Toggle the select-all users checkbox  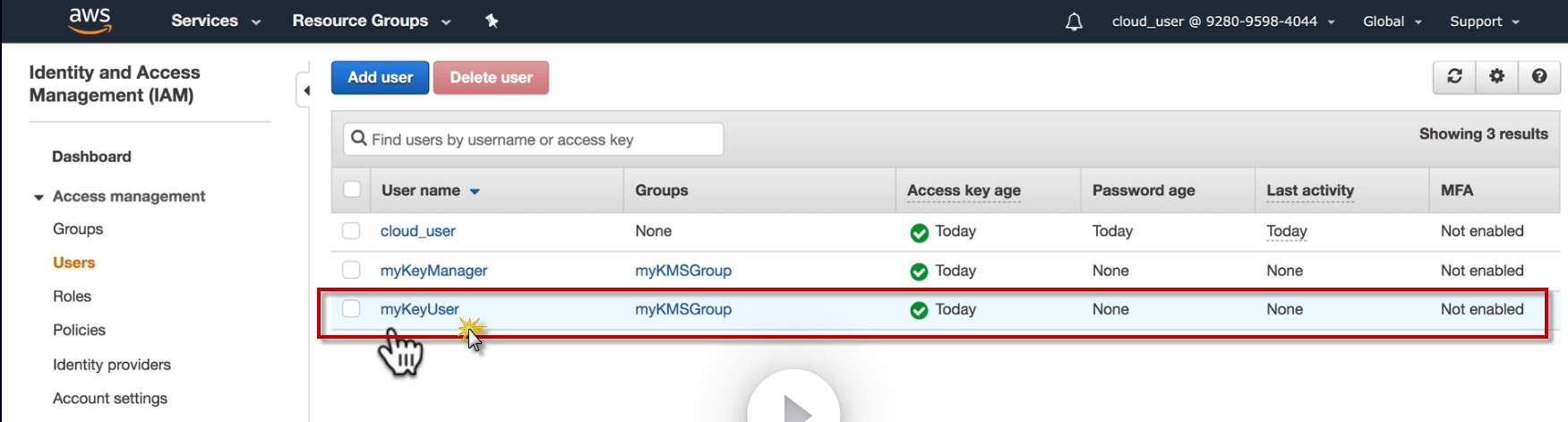(352, 190)
